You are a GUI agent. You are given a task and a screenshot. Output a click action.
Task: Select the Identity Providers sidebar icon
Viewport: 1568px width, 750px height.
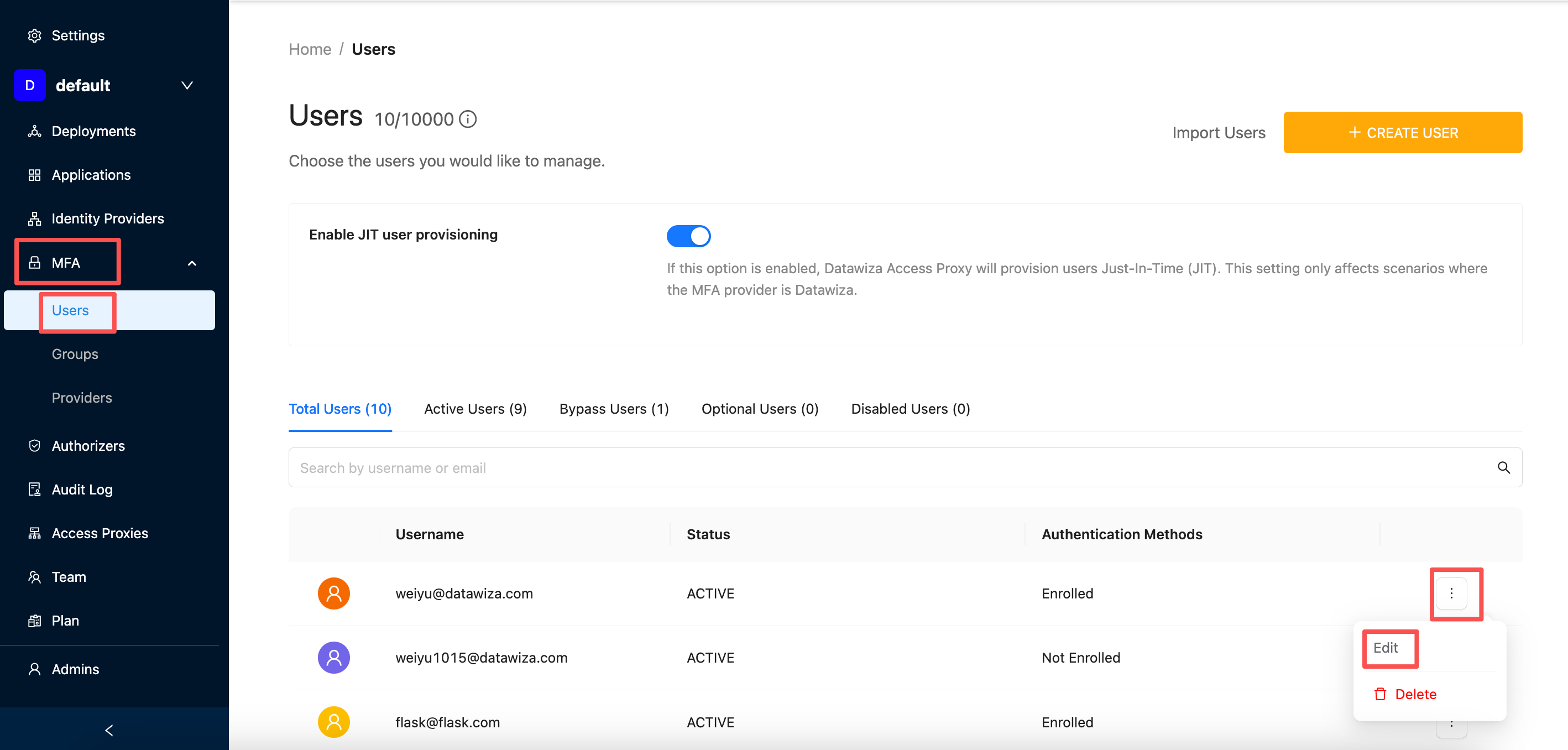pyautogui.click(x=35, y=218)
